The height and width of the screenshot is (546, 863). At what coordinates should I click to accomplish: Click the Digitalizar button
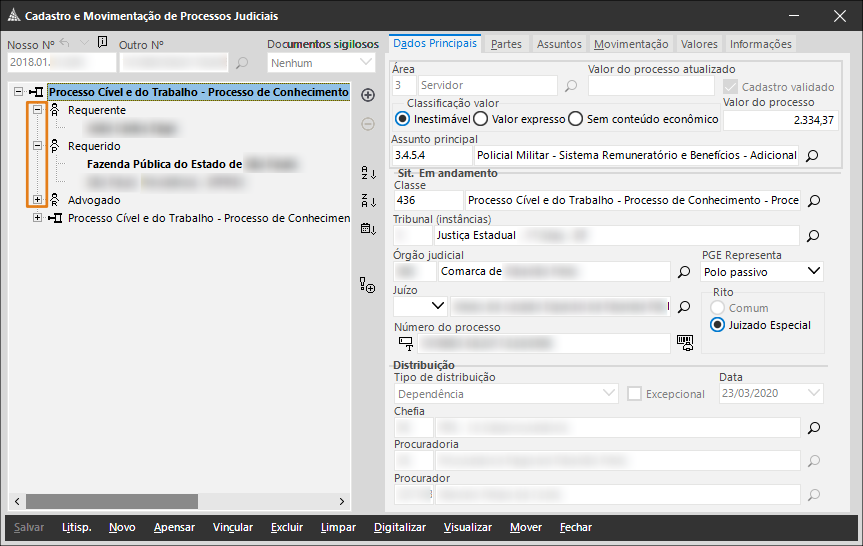pyautogui.click(x=399, y=527)
